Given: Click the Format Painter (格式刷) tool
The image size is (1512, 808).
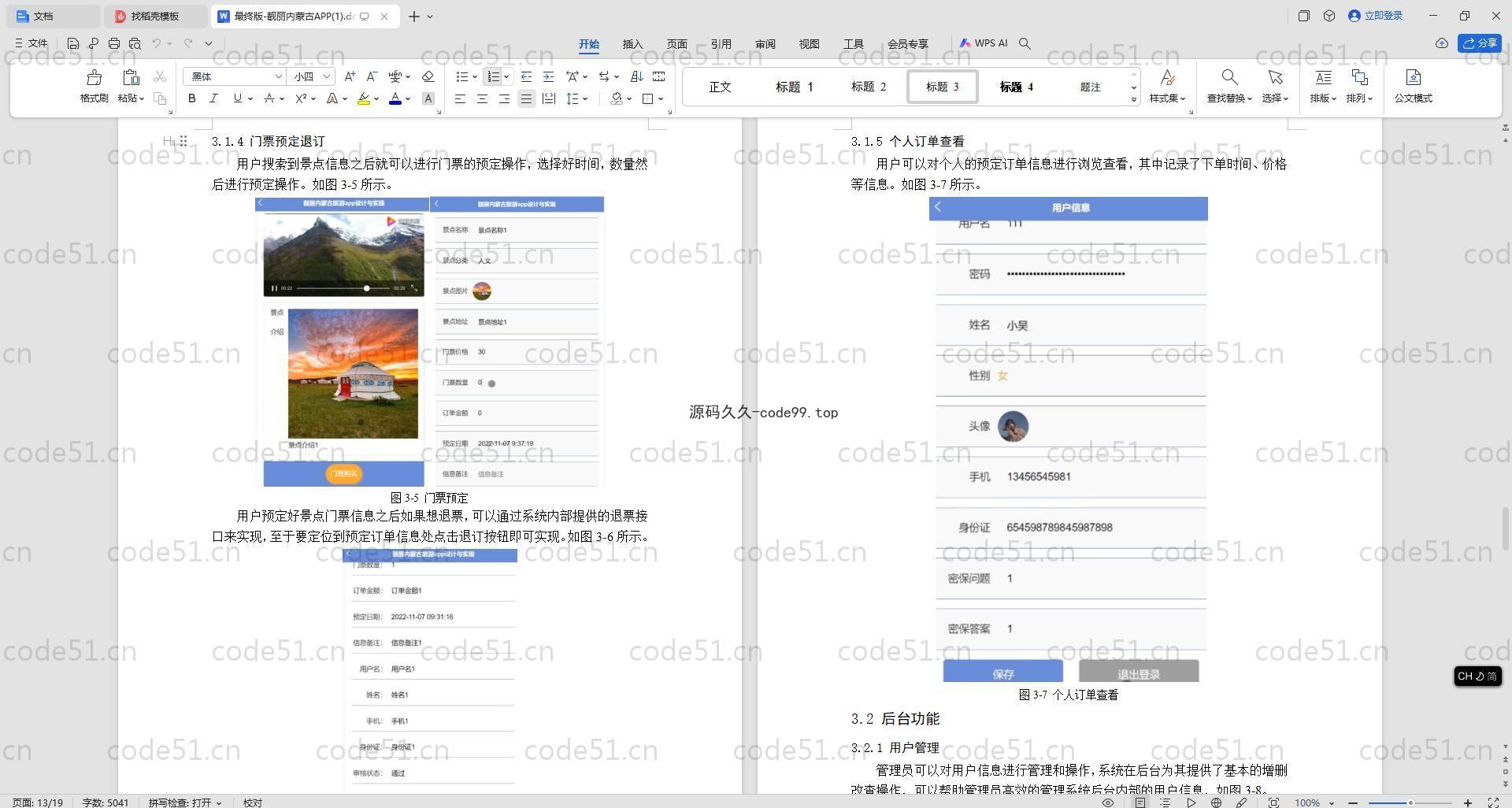Looking at the screenshot, I should coord(94,86).
